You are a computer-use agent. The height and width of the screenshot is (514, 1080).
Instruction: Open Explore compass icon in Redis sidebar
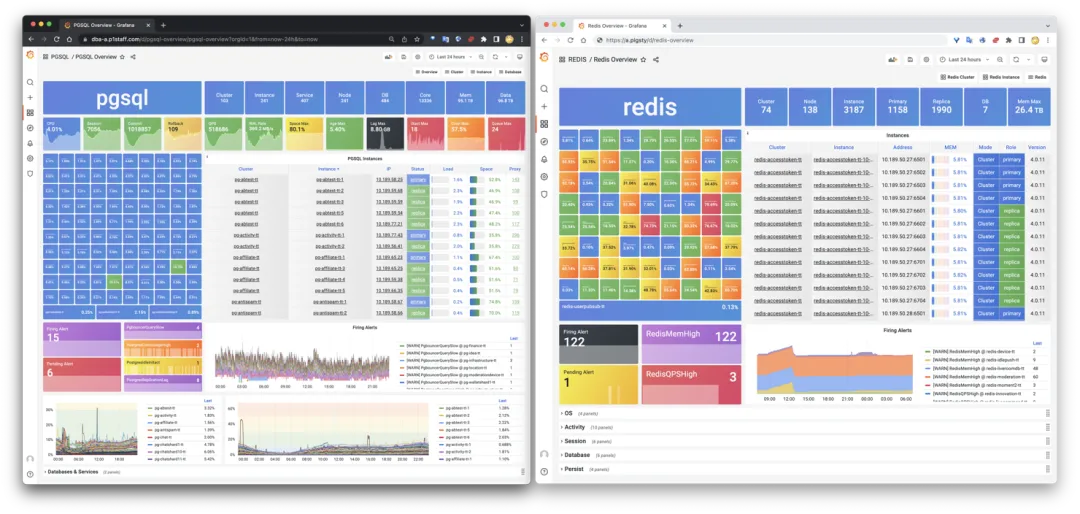point(544,142)
